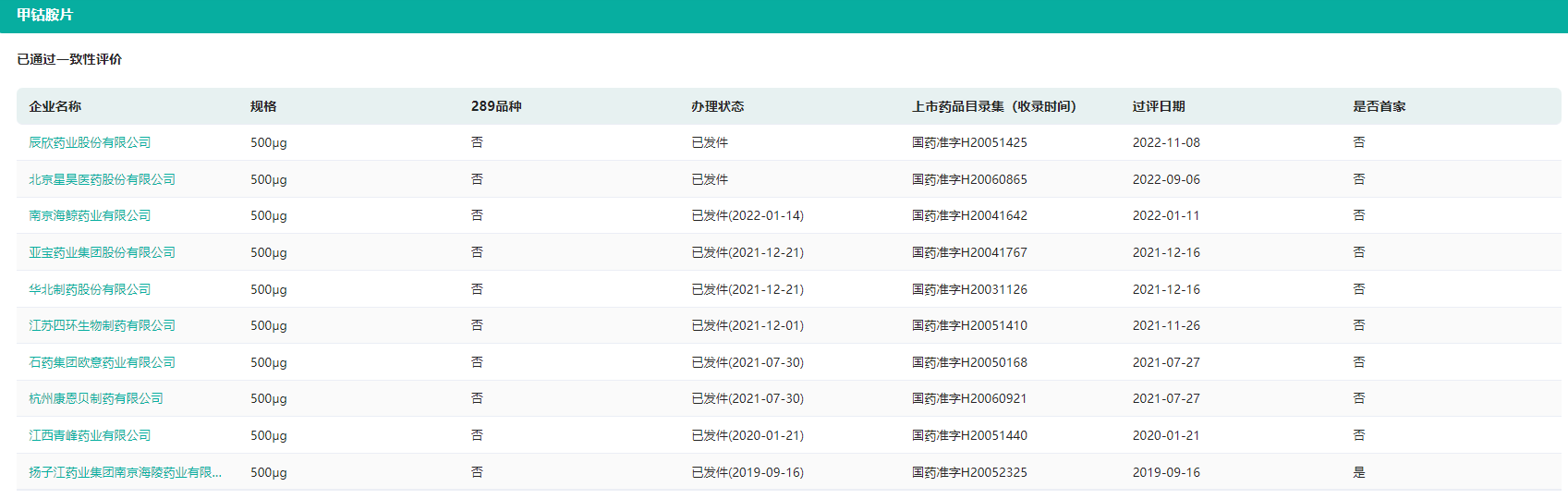Screen dimensions: 1568x499
Task: Select approval number 国药准字H20041767
Action: click(x=969, y=252)
